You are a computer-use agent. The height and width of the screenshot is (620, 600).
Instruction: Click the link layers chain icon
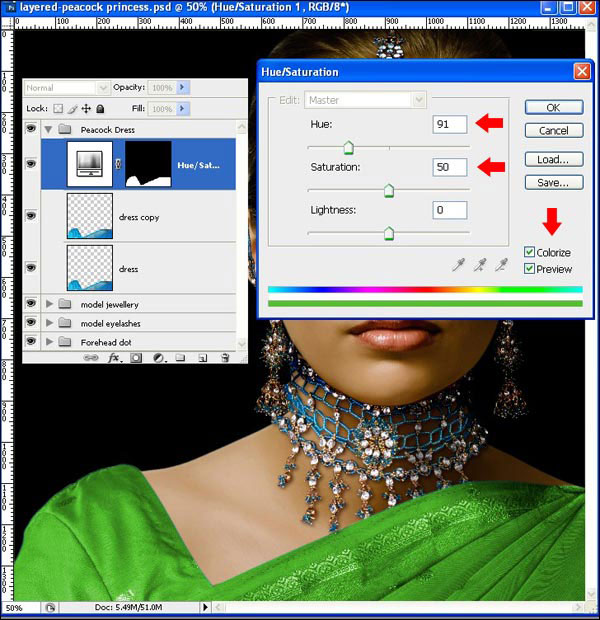click(x=91, y=357)
